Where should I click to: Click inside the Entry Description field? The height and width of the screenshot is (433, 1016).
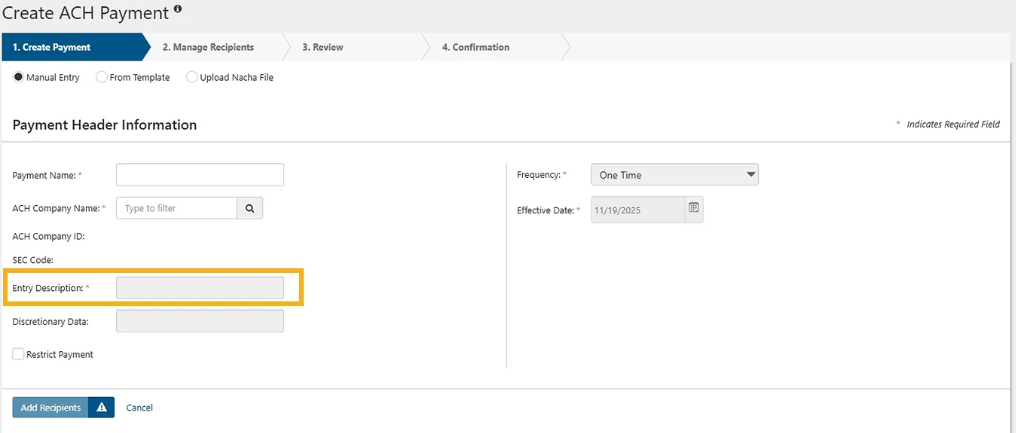[x=200, y=288]
